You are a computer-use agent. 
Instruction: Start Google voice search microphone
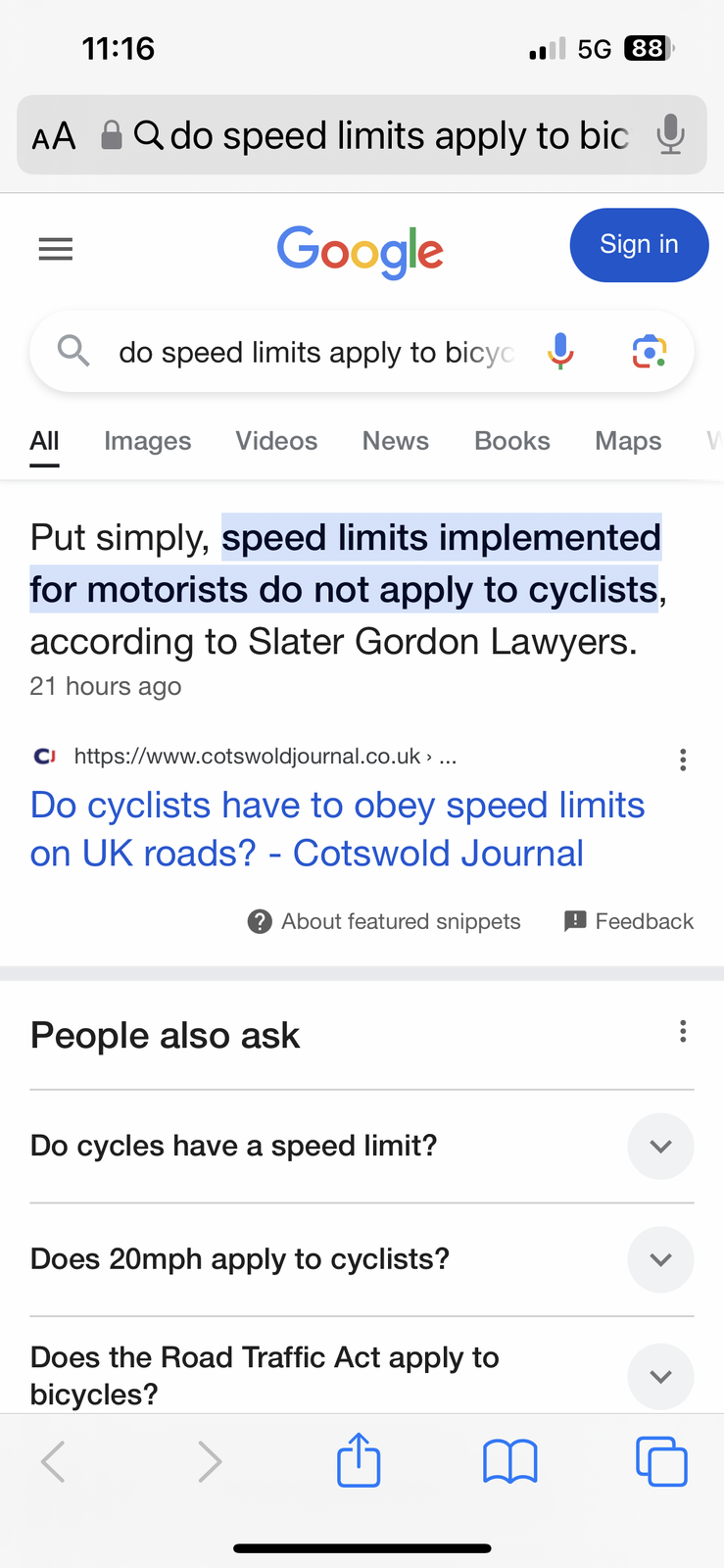click(560, 351)
